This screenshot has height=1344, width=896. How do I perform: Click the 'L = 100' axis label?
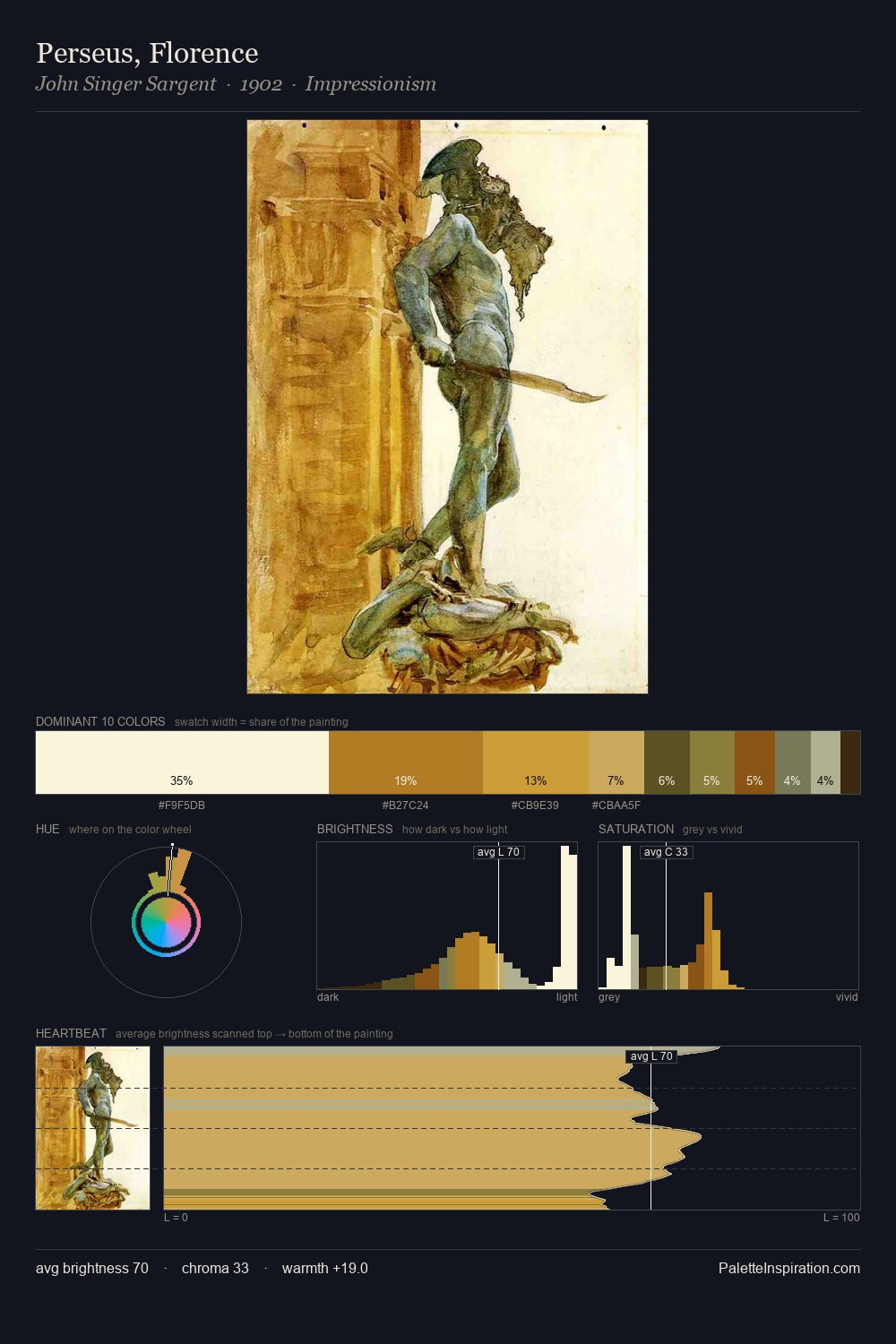pyautogui.click(x=841, y=1218)
